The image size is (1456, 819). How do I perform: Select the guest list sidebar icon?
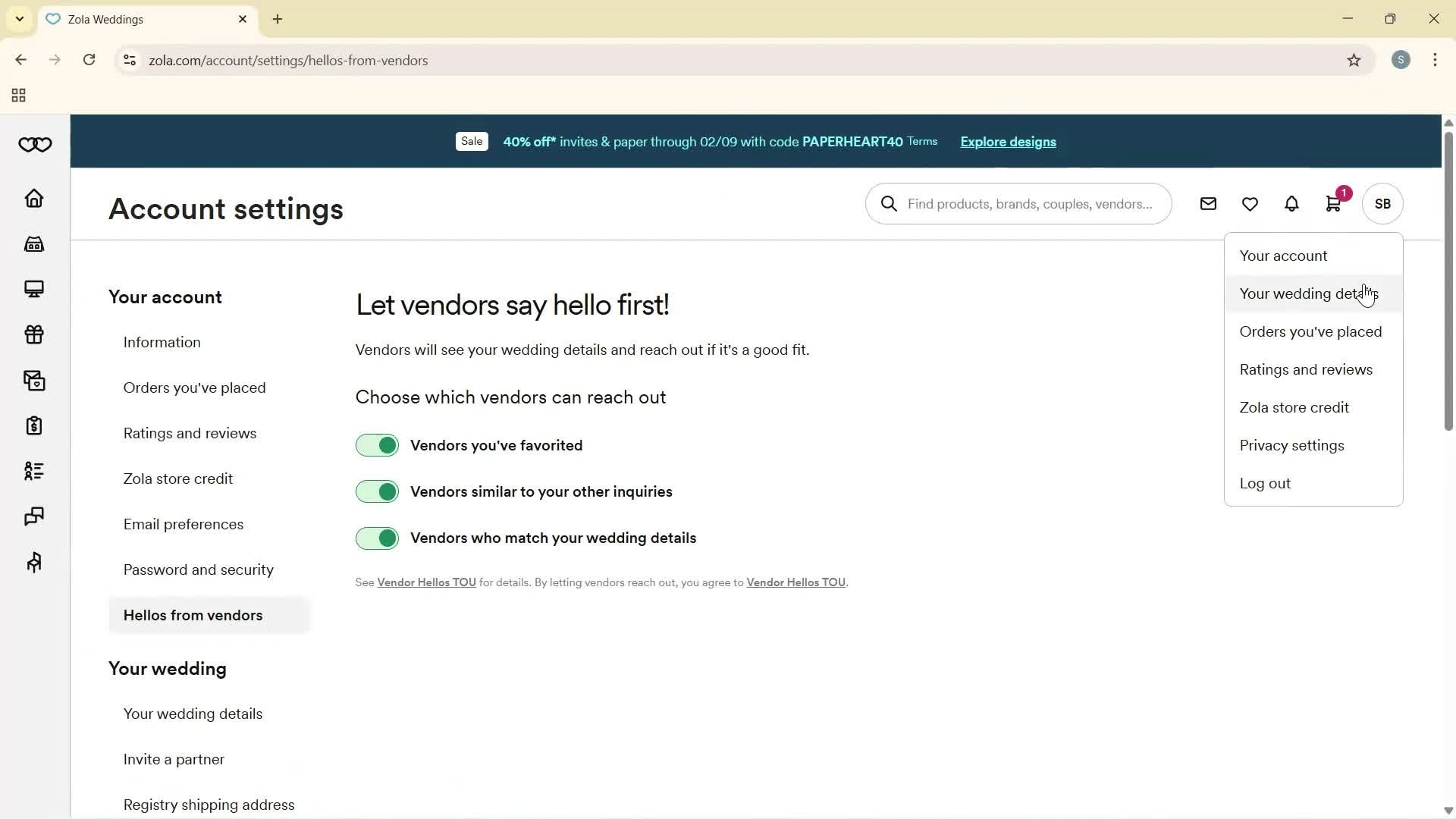click(34, 471)
